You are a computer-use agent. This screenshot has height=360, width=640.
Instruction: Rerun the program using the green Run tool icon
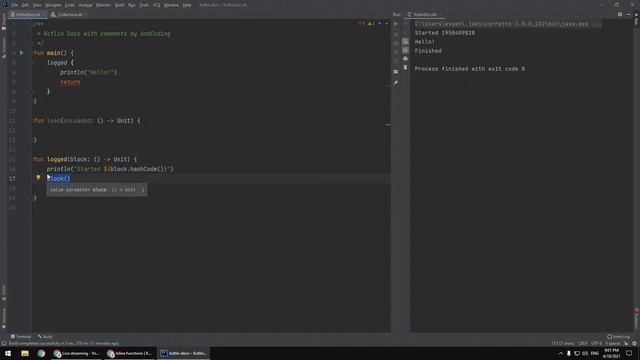396,24
